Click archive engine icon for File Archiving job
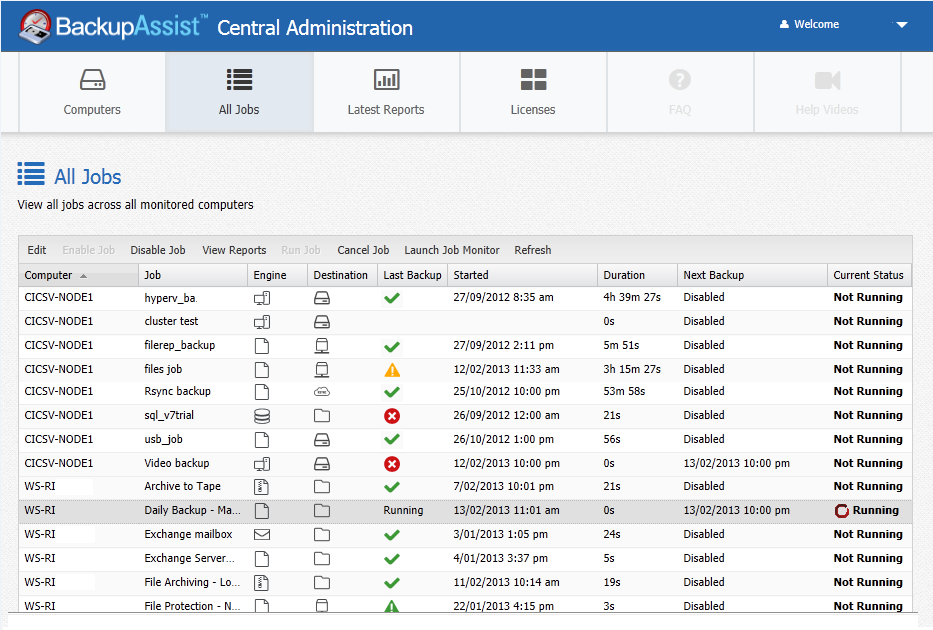933x630 pixels. 262,583
